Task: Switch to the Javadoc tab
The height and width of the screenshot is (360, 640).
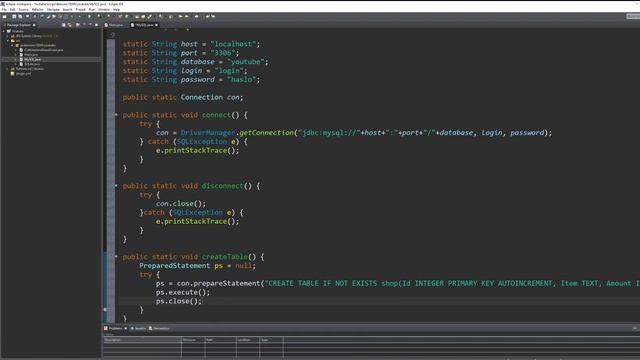Action: coord(138,328)
